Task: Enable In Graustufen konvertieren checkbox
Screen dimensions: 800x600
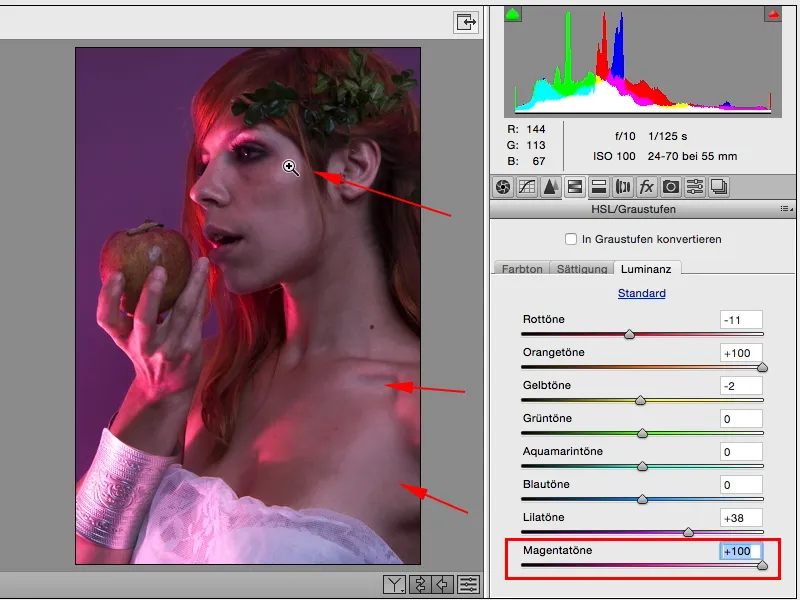Action: click(571, 239)
